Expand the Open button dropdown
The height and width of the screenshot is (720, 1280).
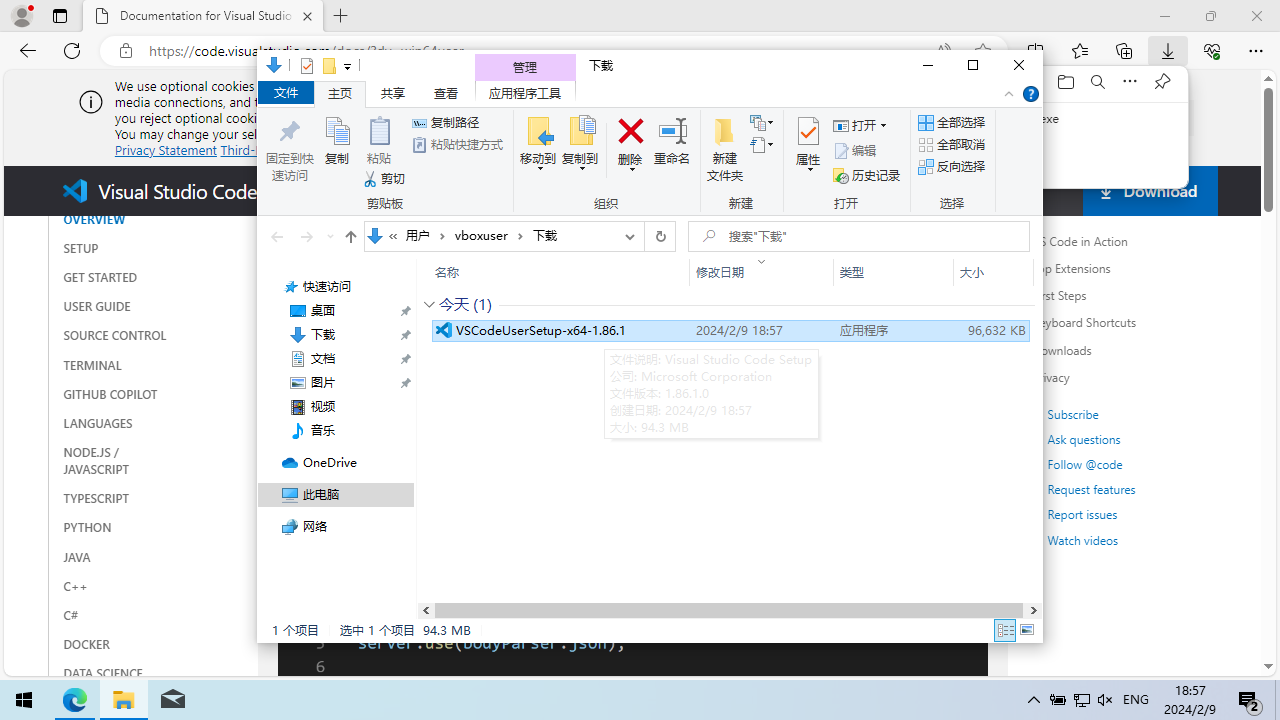coord(884,126)
